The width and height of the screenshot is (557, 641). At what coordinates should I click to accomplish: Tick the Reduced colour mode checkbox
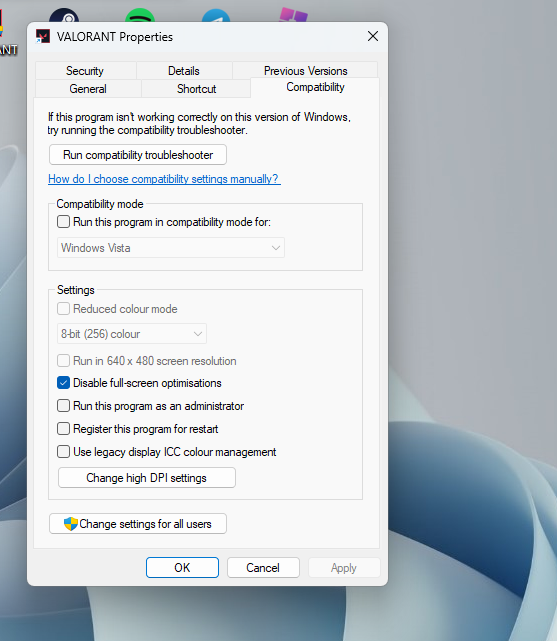point(63,309)
